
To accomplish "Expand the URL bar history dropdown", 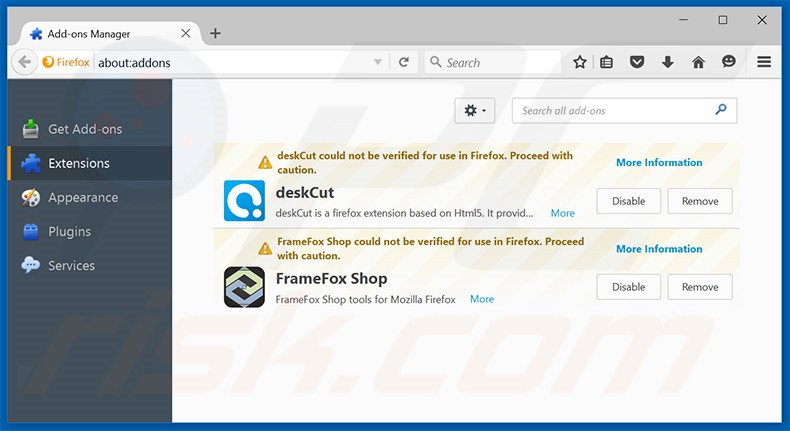I will 377,63.
